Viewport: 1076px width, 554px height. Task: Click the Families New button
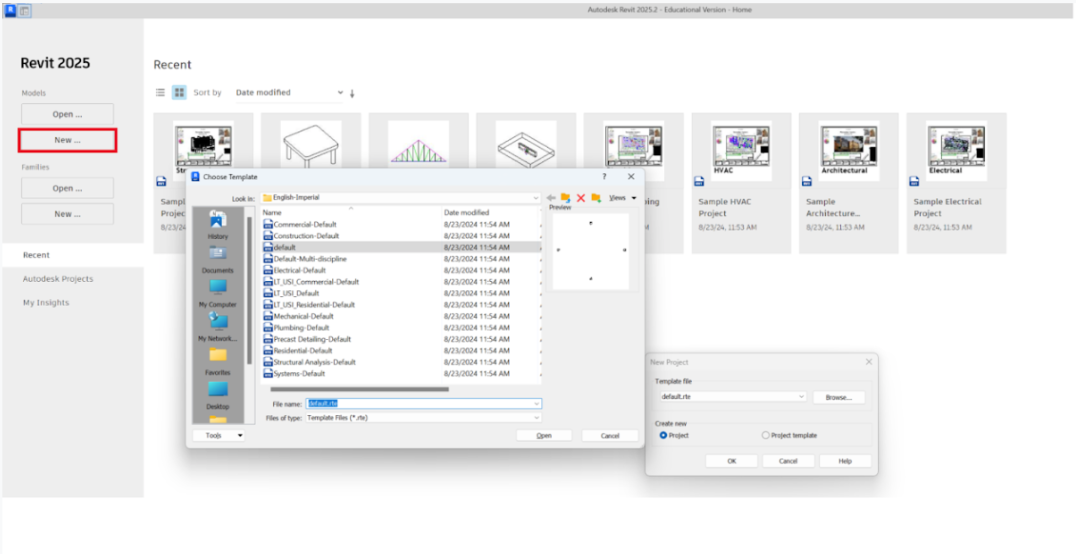67,214
